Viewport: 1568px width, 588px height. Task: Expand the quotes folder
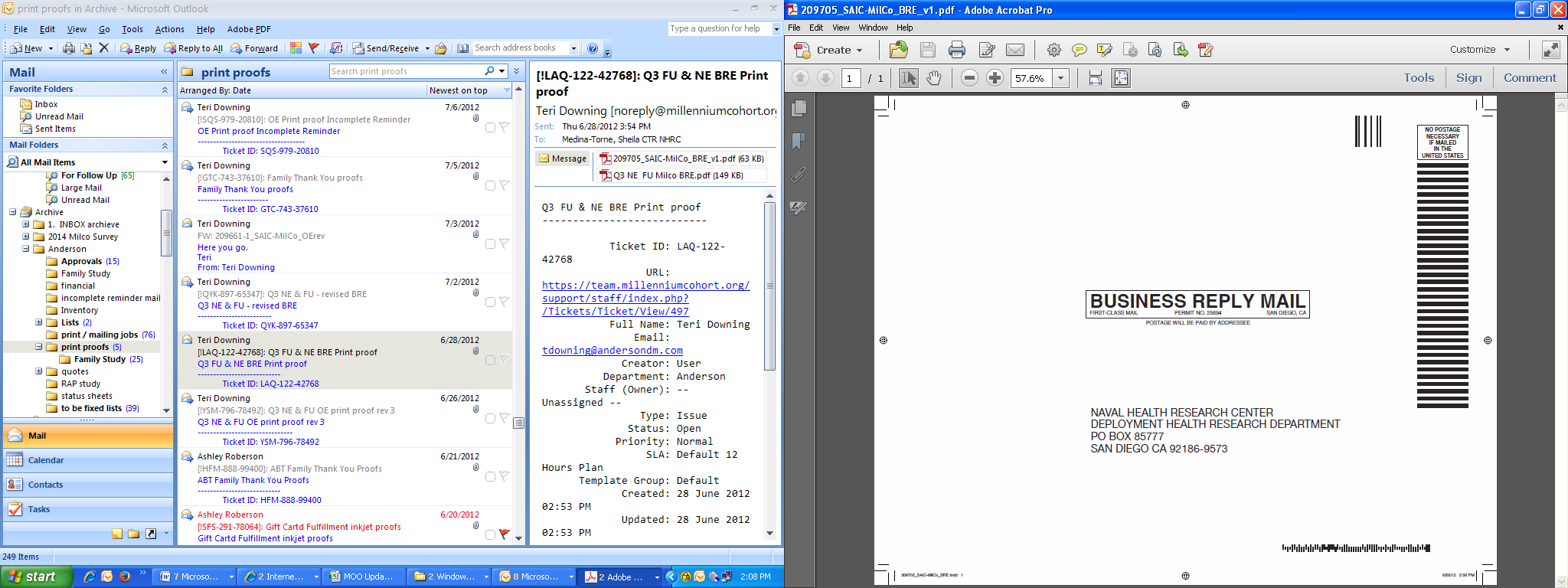38,371
